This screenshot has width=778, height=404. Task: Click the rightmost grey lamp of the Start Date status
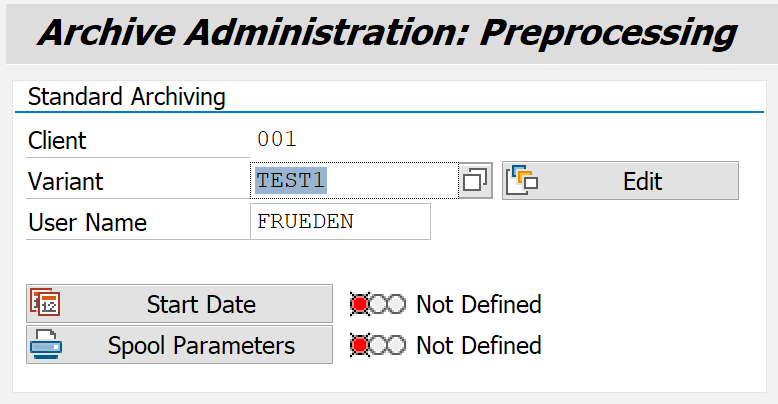(x=397, y=304)
